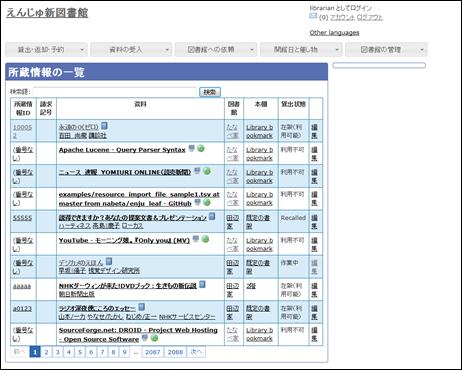Click the 次へ next page link
This screenshot has height=370, width=462.
[x=196, y=352]
